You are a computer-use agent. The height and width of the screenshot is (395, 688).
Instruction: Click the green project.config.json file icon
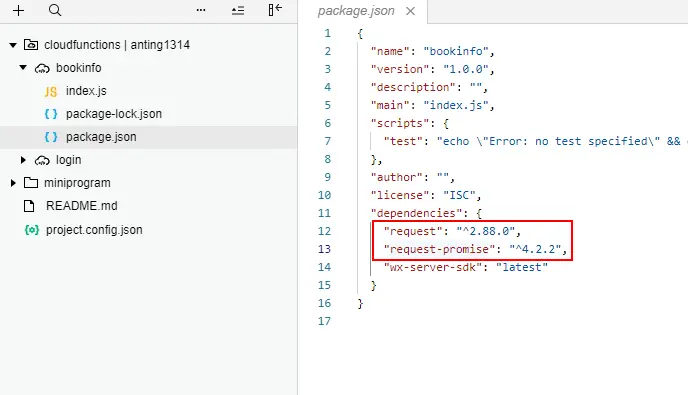tap(32, 230)
